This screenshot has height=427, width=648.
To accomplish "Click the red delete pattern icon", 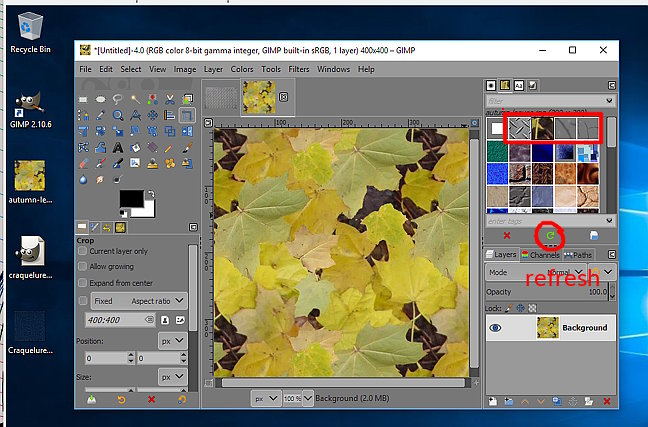I will tap(507, 235).
